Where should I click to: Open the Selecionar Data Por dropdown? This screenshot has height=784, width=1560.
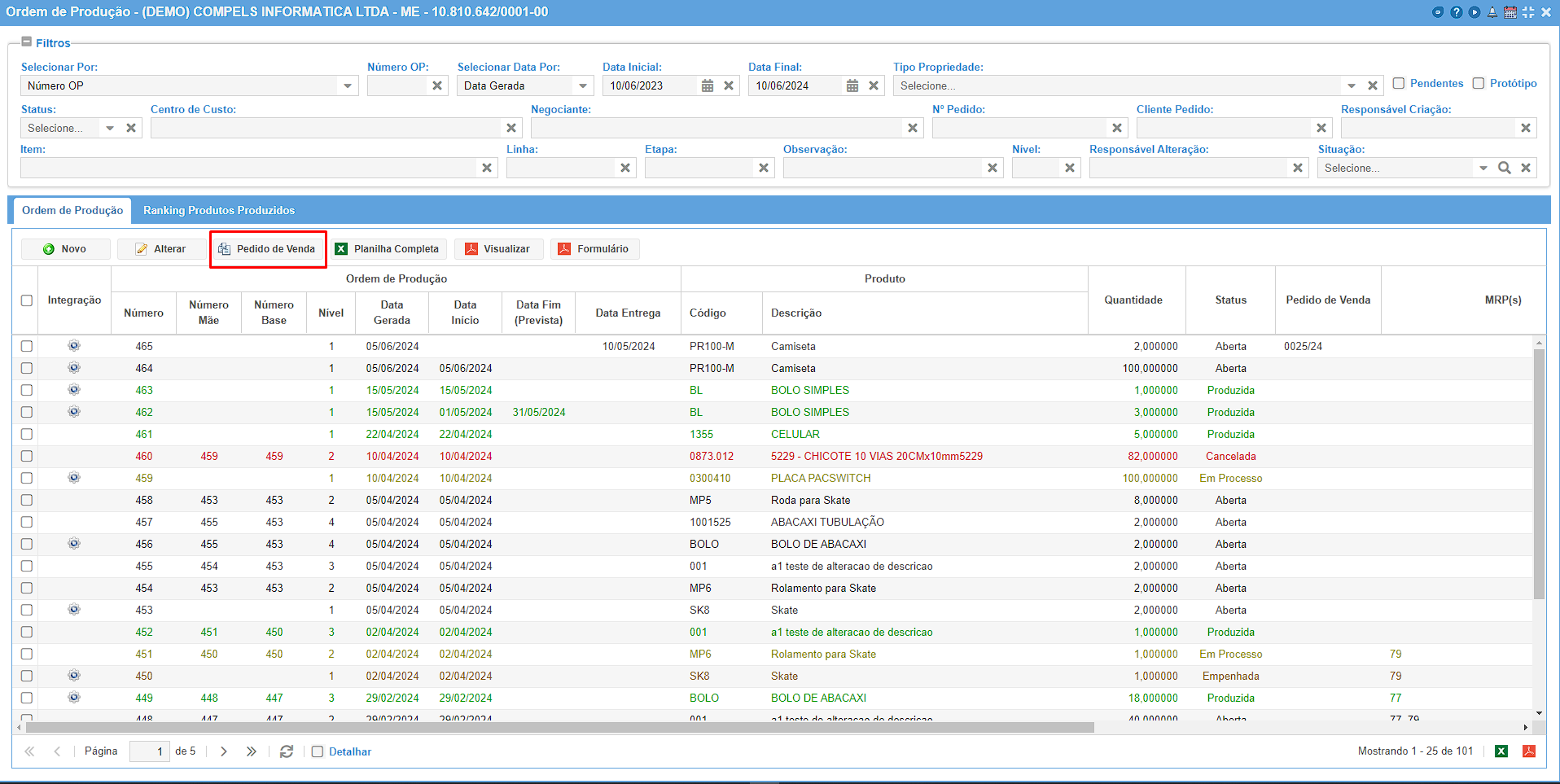(583, 85)
